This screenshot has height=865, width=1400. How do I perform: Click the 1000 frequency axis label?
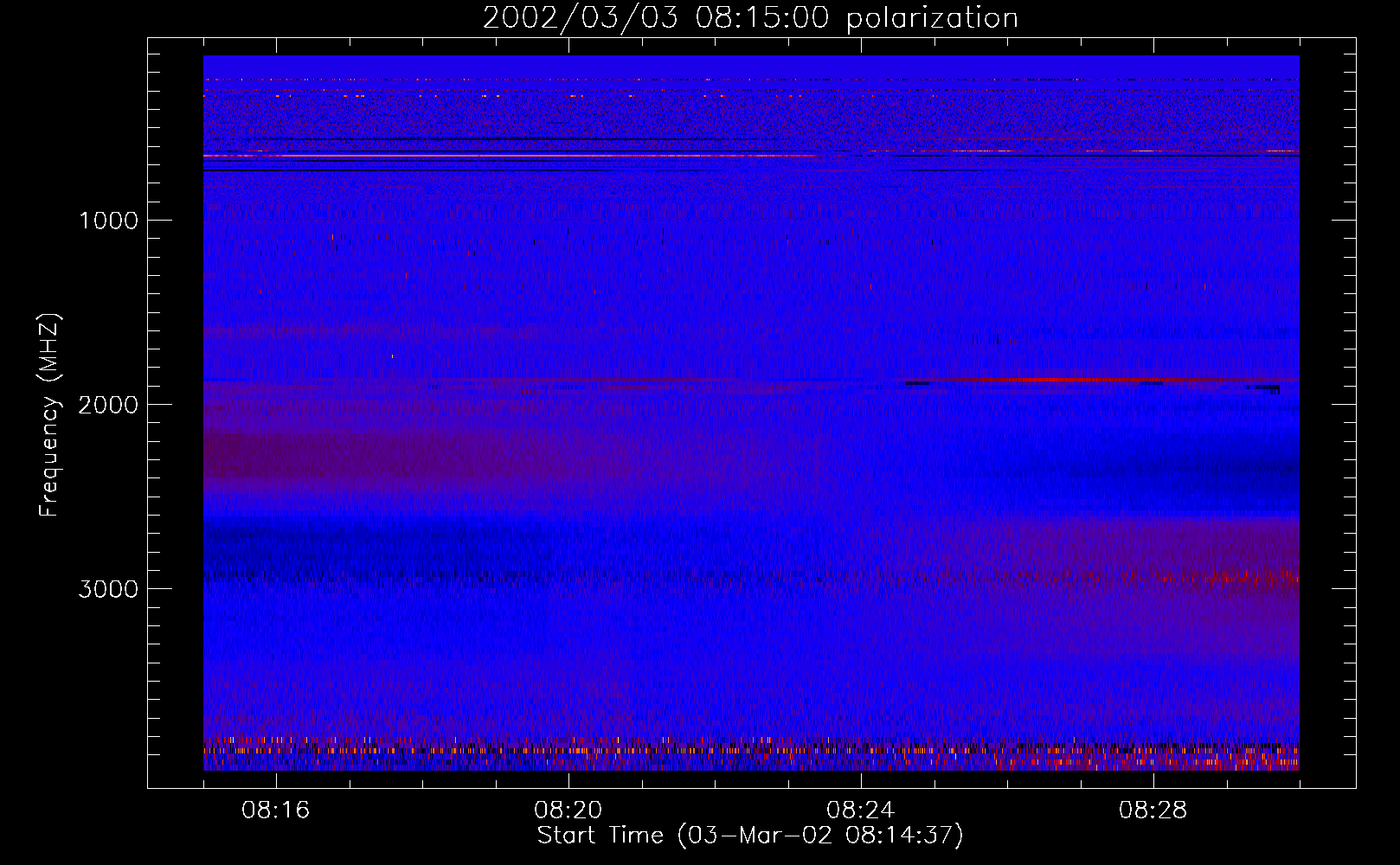pyautogui.click(x=108, y=221)
